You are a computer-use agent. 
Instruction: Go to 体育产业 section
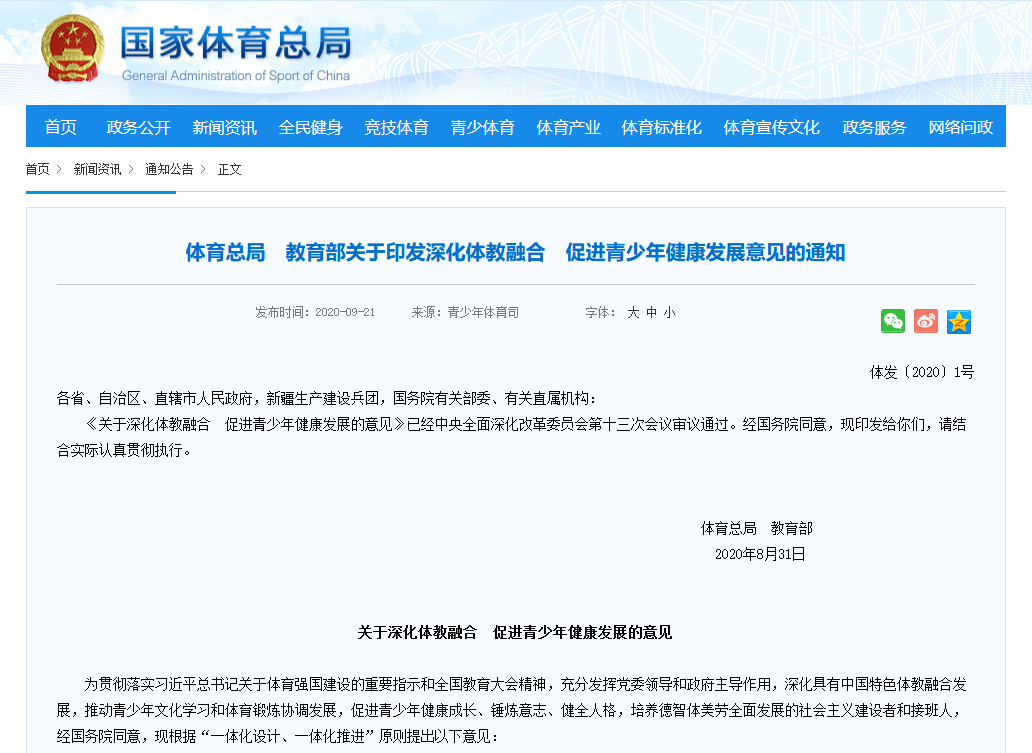coord(569,127)
